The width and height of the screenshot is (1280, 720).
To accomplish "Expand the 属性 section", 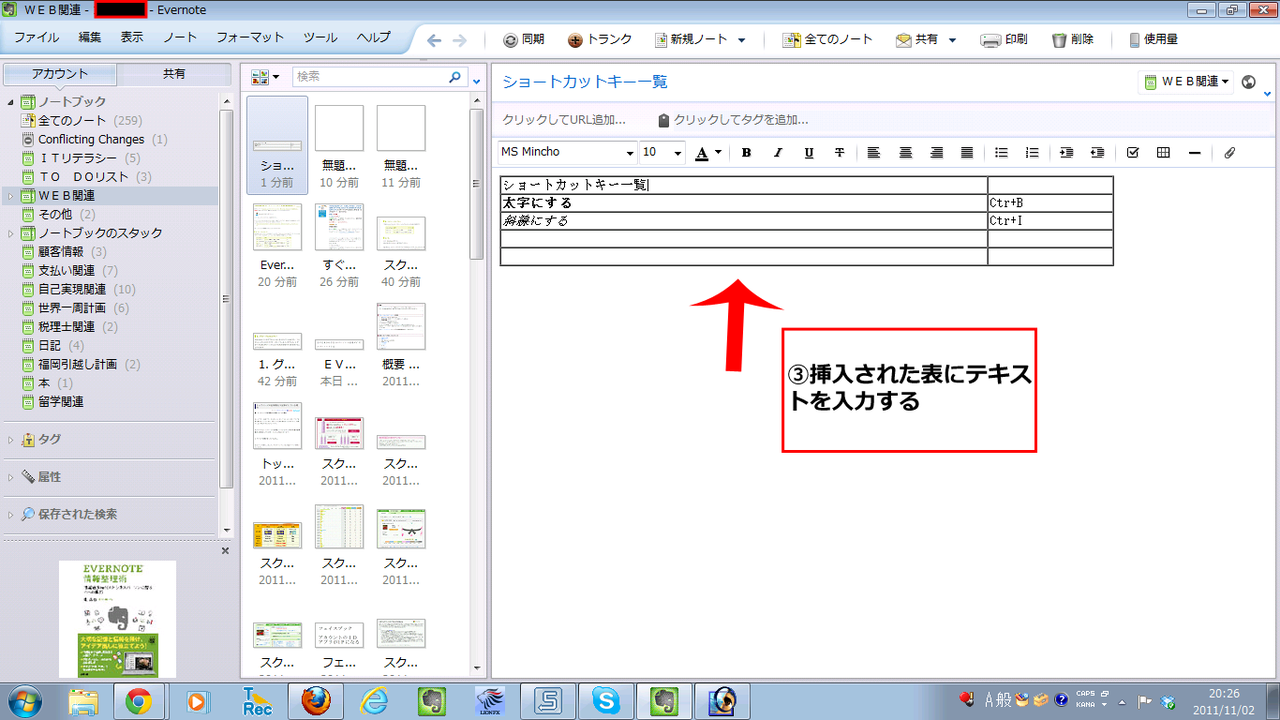I will click(11, 477).
